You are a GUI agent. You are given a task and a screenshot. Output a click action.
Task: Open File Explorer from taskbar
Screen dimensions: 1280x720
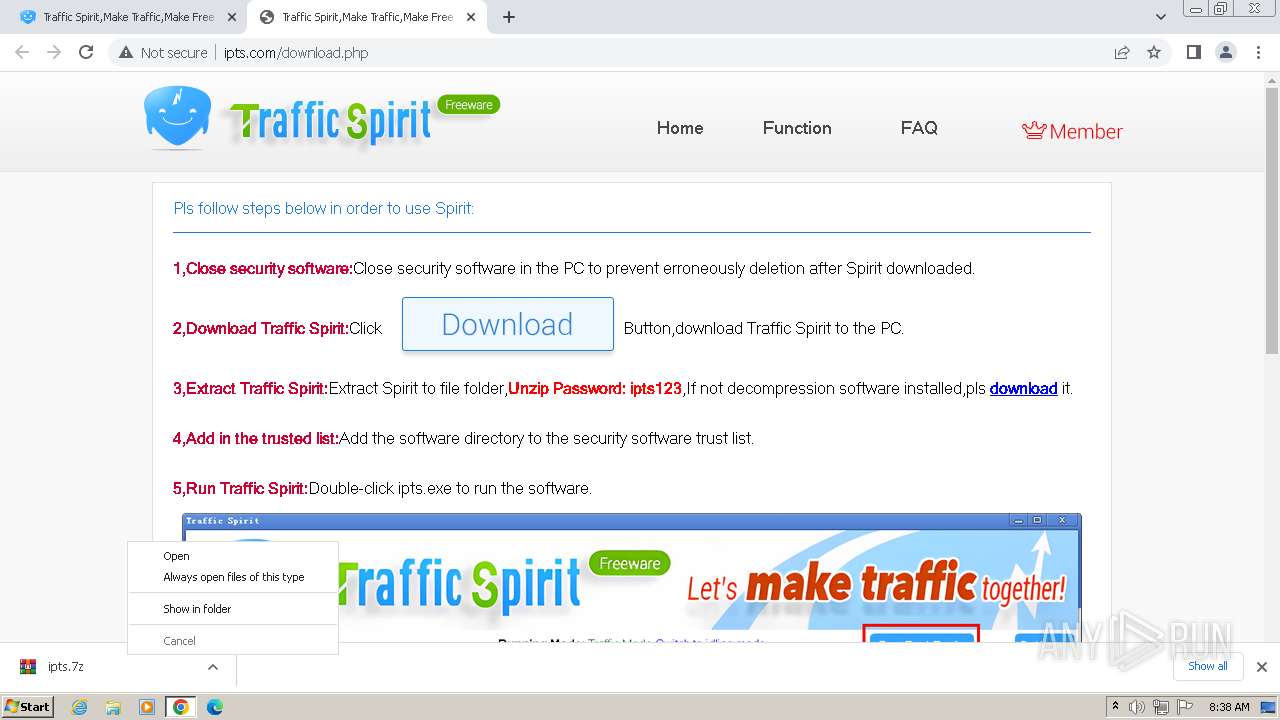[x=113, y=707]
